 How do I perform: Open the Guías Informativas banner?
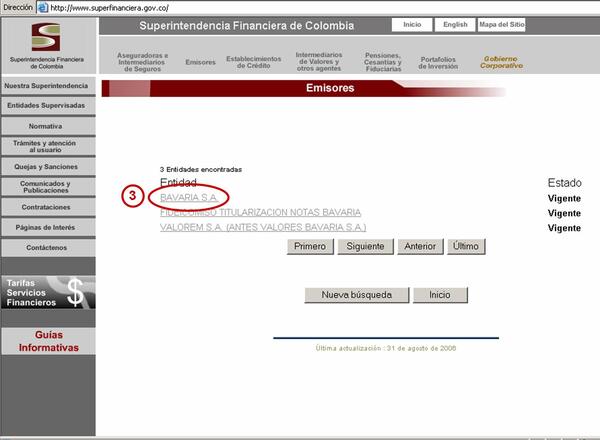pyautogui.click(x=48, y=341)
